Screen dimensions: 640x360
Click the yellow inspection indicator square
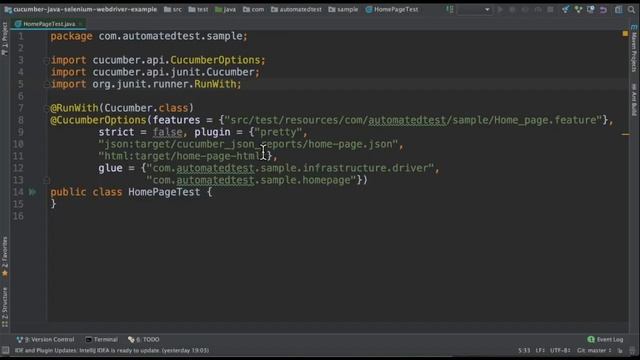point(625,33)
